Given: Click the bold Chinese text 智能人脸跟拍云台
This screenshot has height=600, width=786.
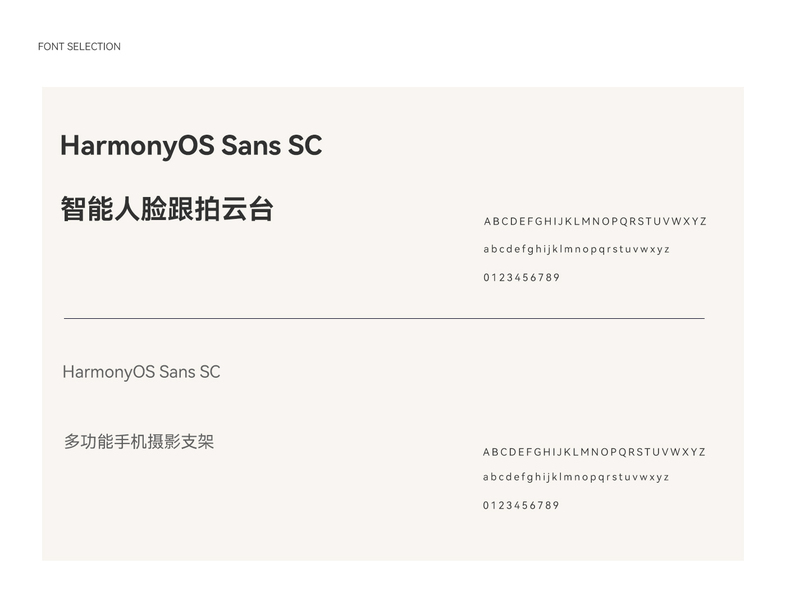Looking at the screenshot, I should 167,209.
